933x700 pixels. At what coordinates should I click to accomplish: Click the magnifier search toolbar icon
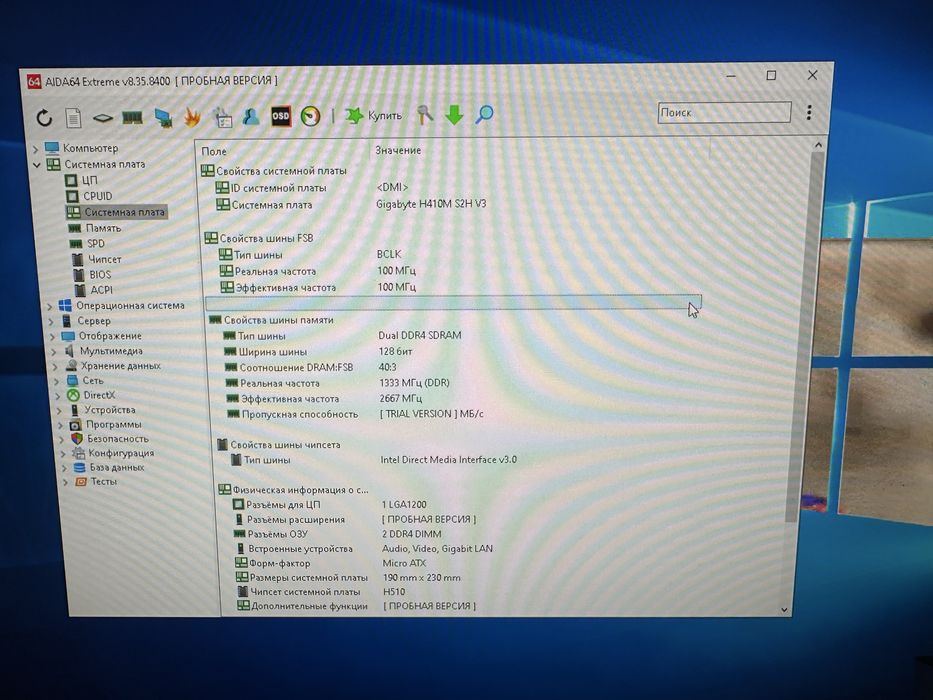(484, 114)
